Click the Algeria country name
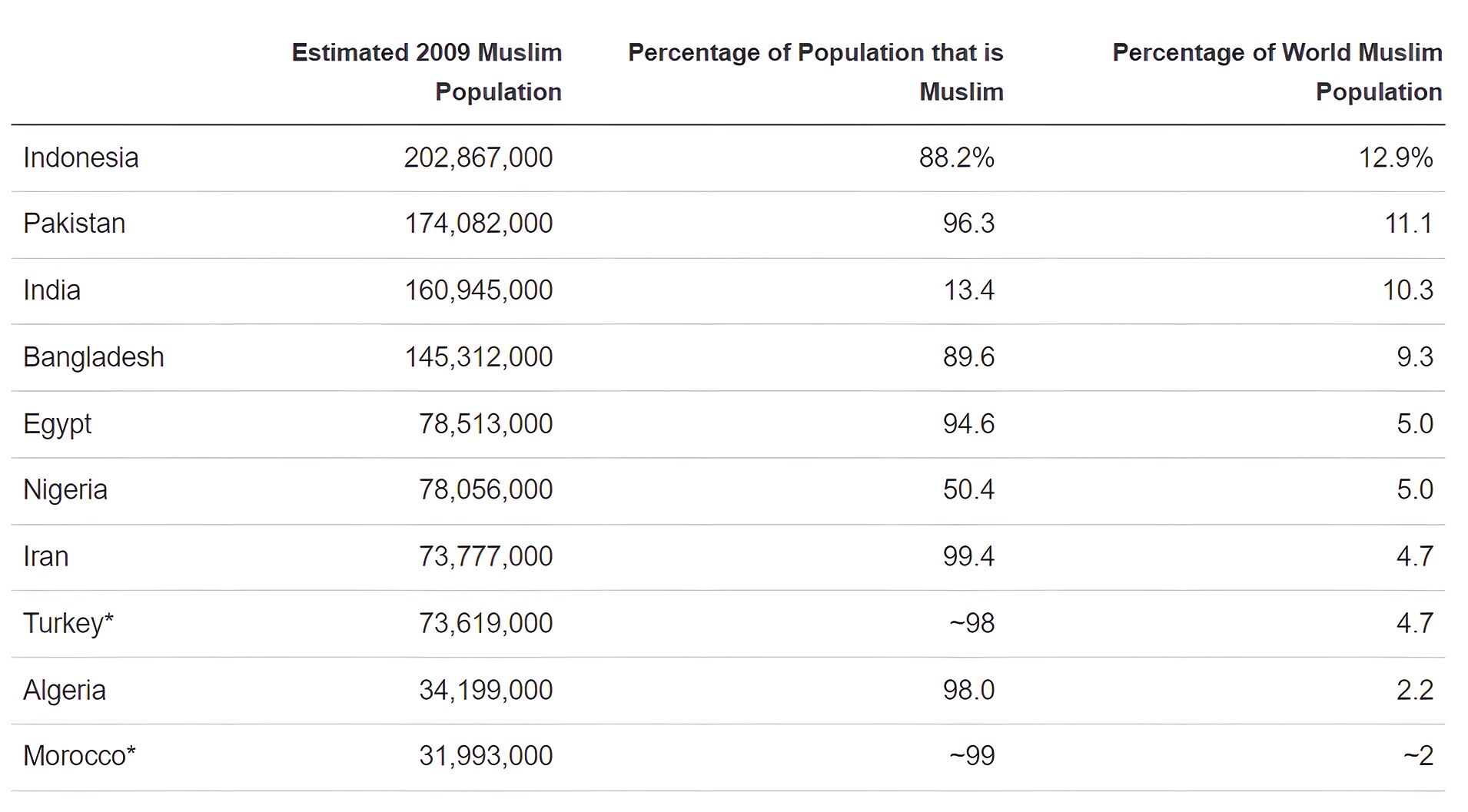Image resolution: width=1468 pixels, height=812 pixels. [x=65, y=690]
